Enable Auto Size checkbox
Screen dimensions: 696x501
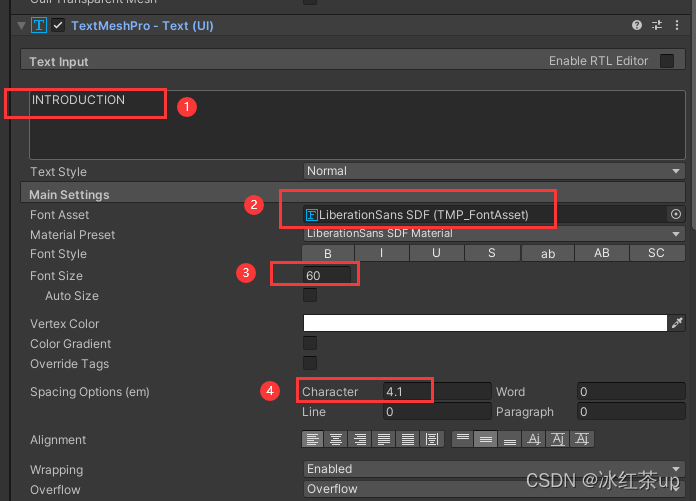310,295
